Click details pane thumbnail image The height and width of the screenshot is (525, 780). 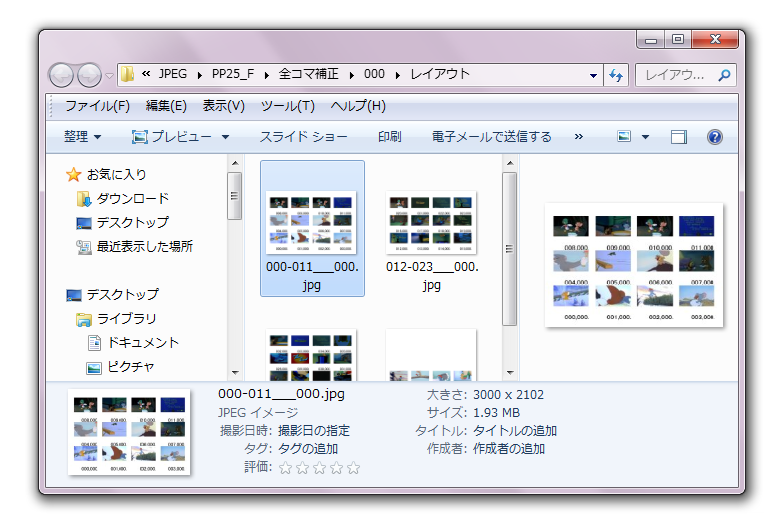(129, 431)
